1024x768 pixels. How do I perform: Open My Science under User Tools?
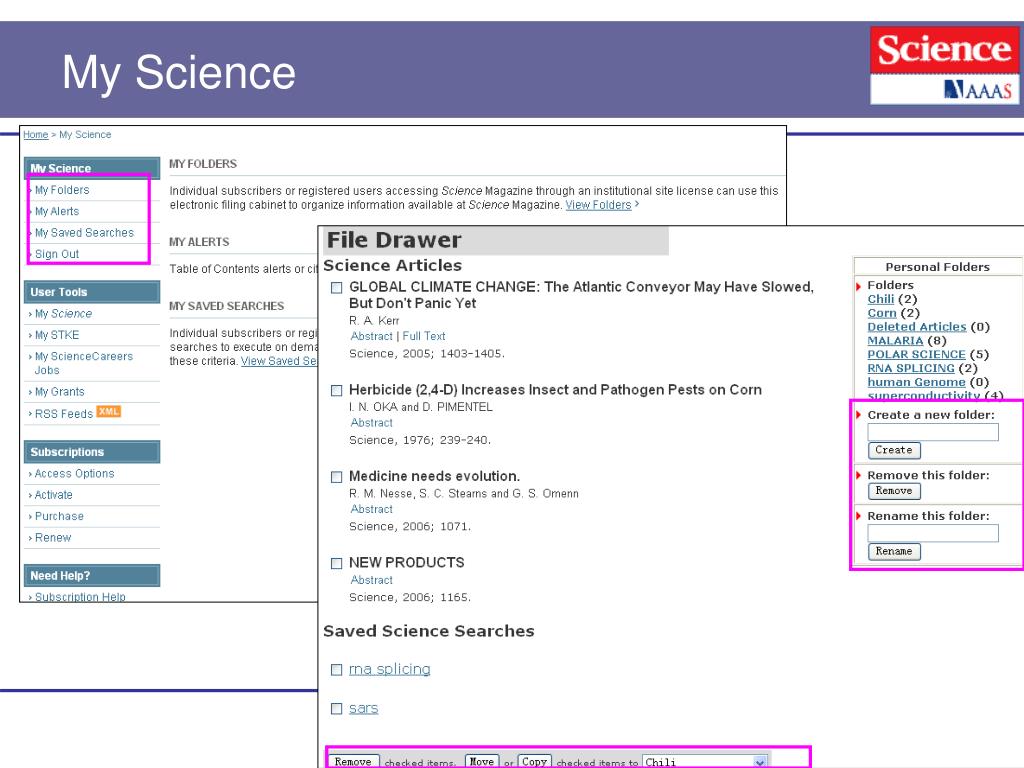[63, 313]
